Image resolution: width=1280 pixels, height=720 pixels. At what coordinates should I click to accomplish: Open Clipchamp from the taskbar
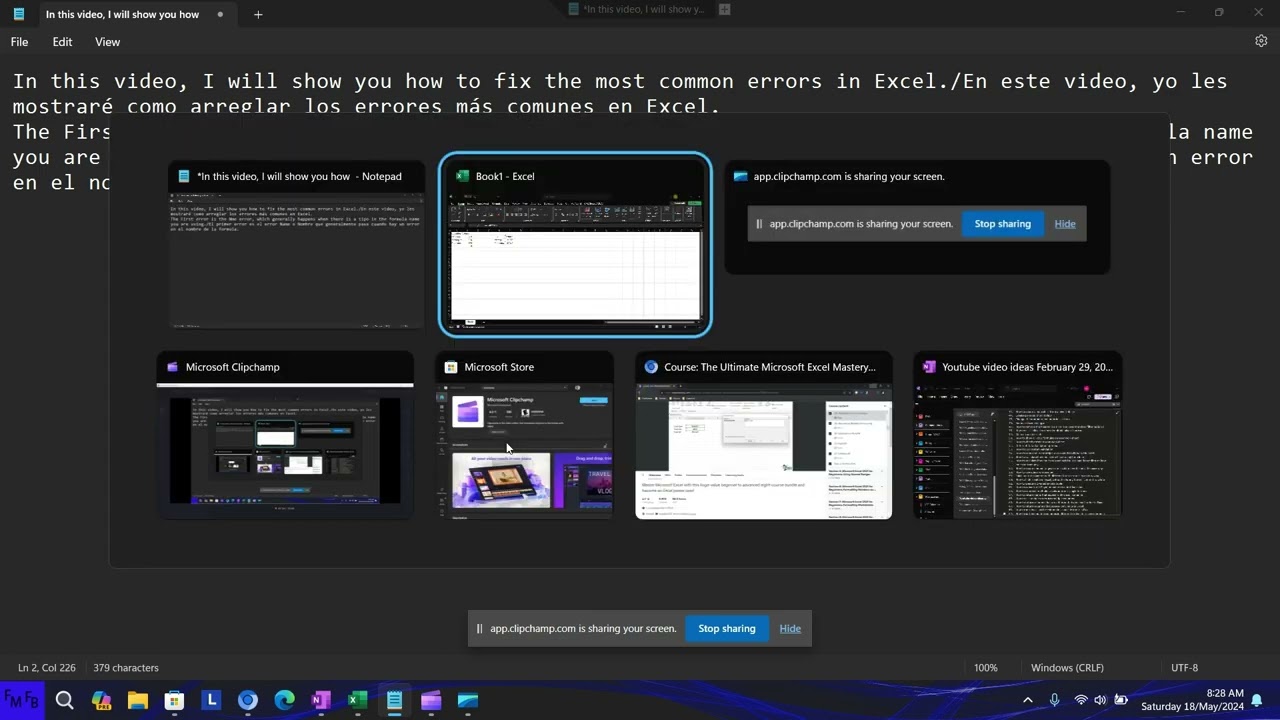431,701
